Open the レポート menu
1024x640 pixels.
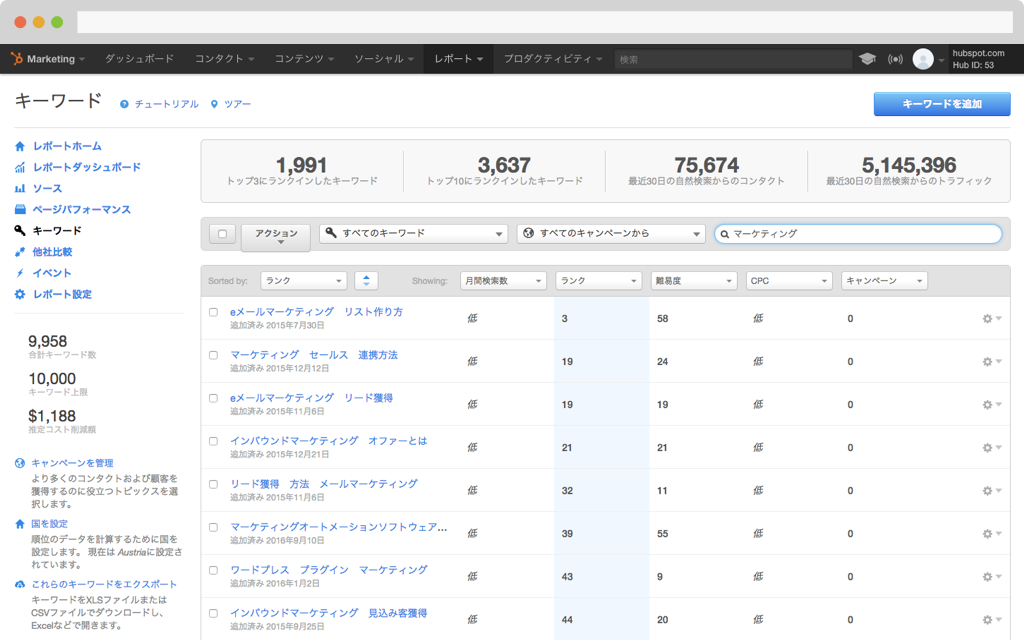pos(458,59)
